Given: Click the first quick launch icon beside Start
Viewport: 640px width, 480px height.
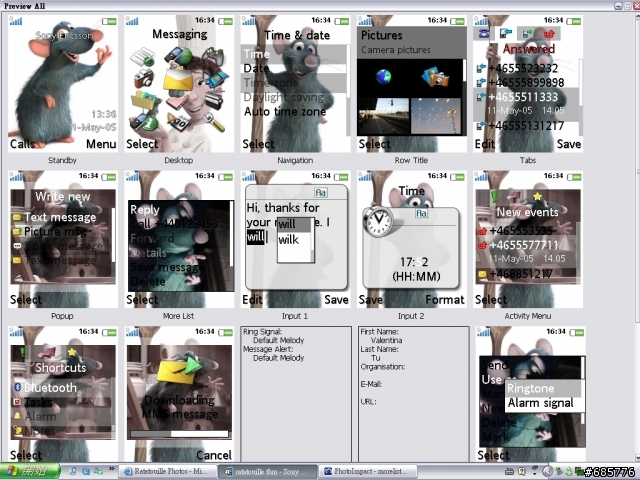Looking at the screenshot, I should 73,471.
